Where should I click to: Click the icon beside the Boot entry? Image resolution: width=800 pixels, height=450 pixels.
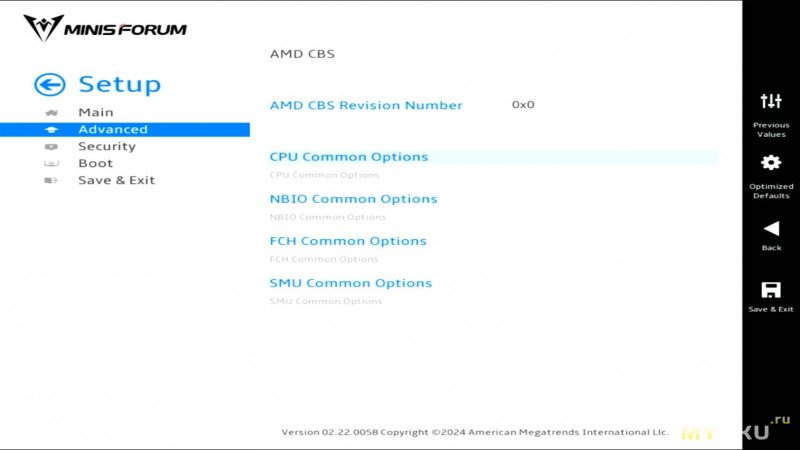[x=51, y=163]
